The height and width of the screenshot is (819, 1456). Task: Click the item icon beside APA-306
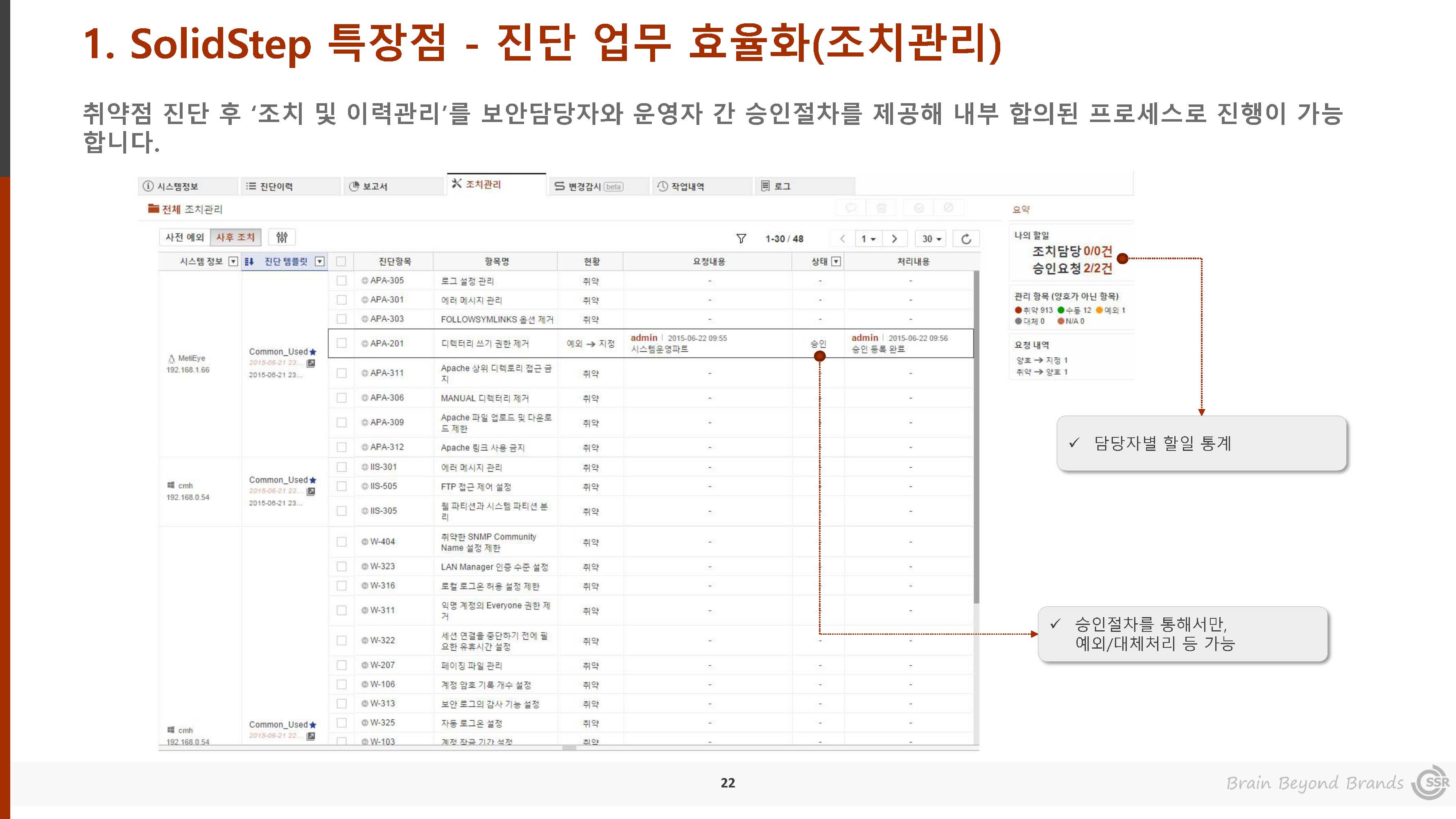[x=364, y=398]
